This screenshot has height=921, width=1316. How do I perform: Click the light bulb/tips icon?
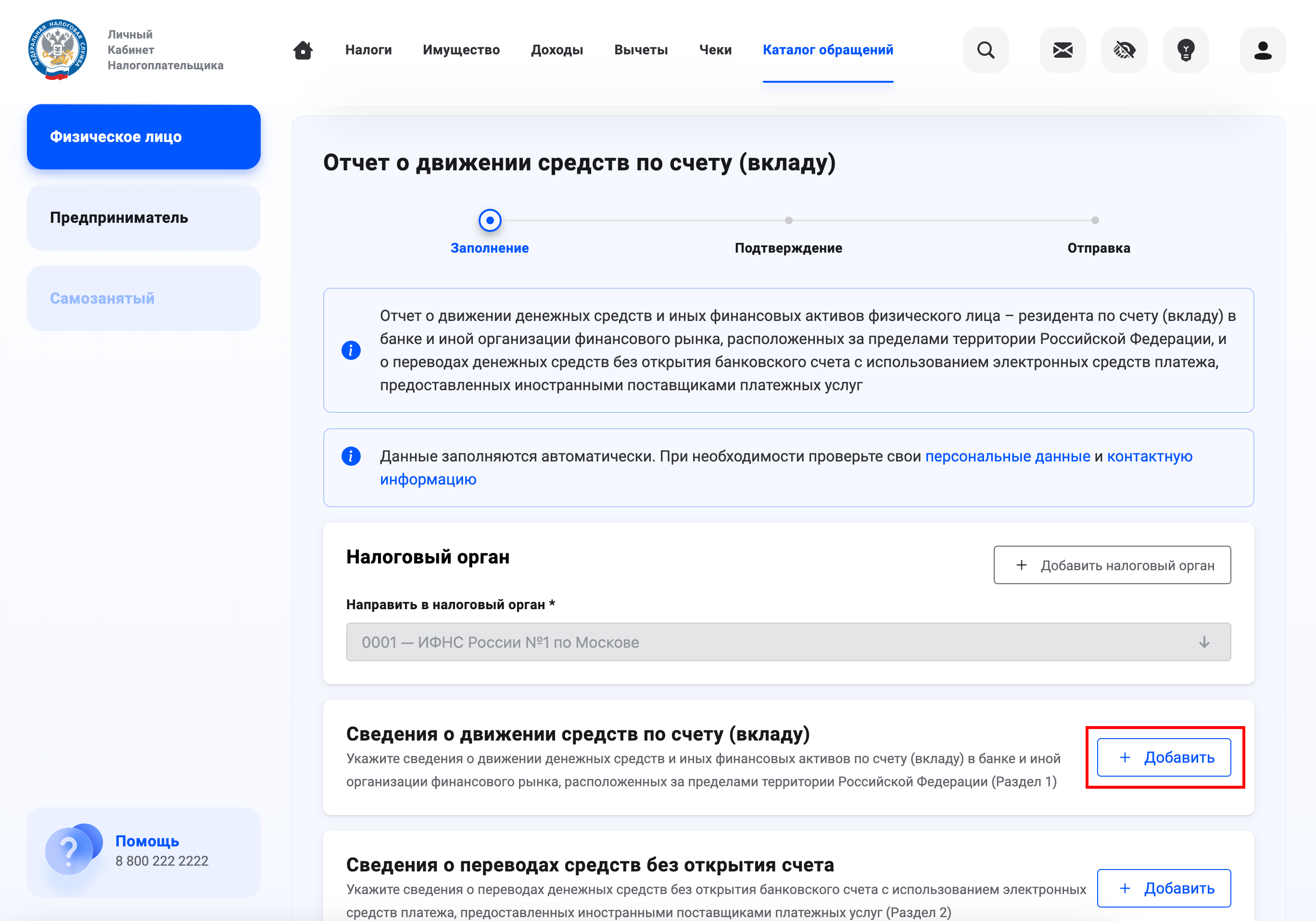pyautogui.click(x=1185, y=49)
